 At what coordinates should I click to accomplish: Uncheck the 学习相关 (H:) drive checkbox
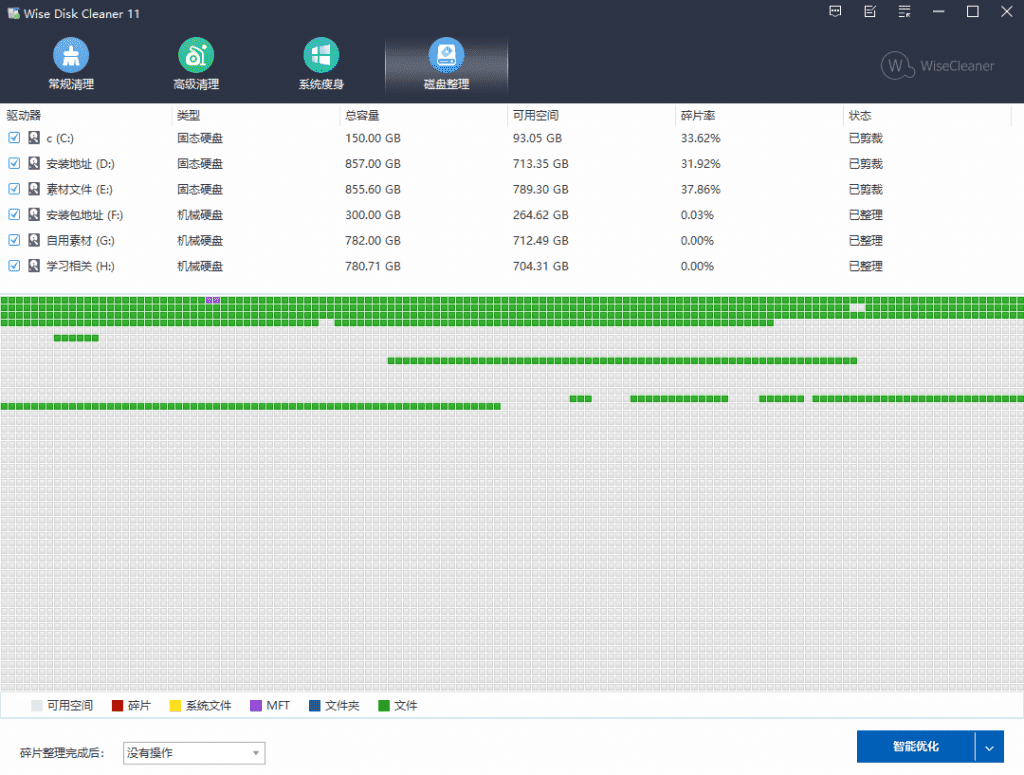coord(14,266)
